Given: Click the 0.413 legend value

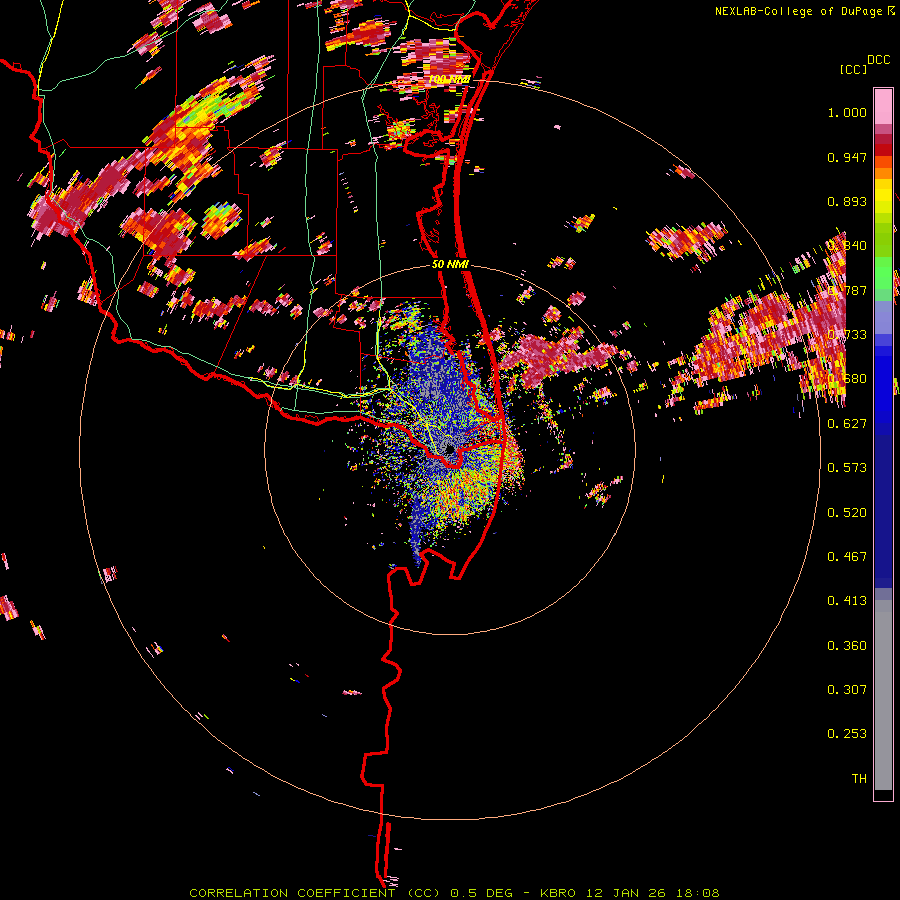Looking at the screenshot, I should [x=847, y=601].
